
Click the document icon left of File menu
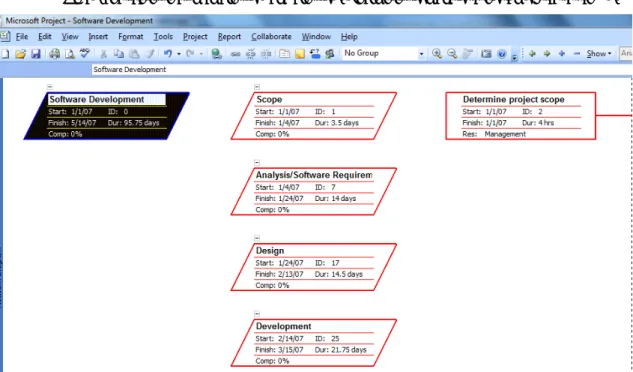pyautogui.click(x=5, y=36)
